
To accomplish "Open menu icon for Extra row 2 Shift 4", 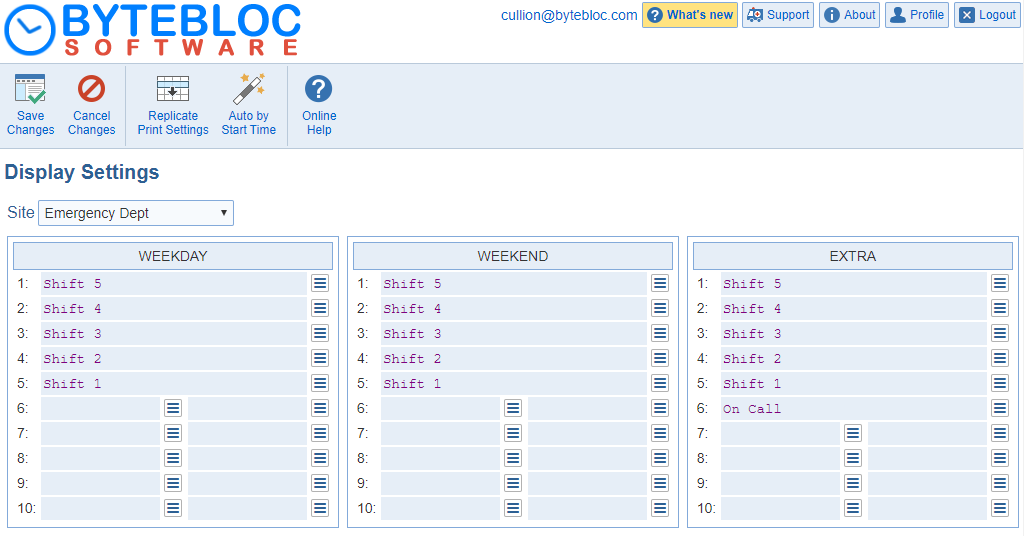I will point(1000,308).
